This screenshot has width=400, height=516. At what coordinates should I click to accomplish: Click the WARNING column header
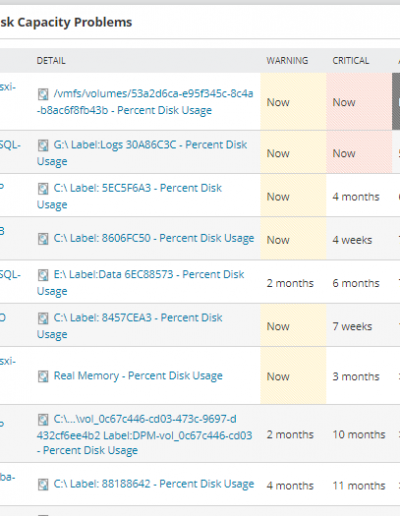(287, 61)
